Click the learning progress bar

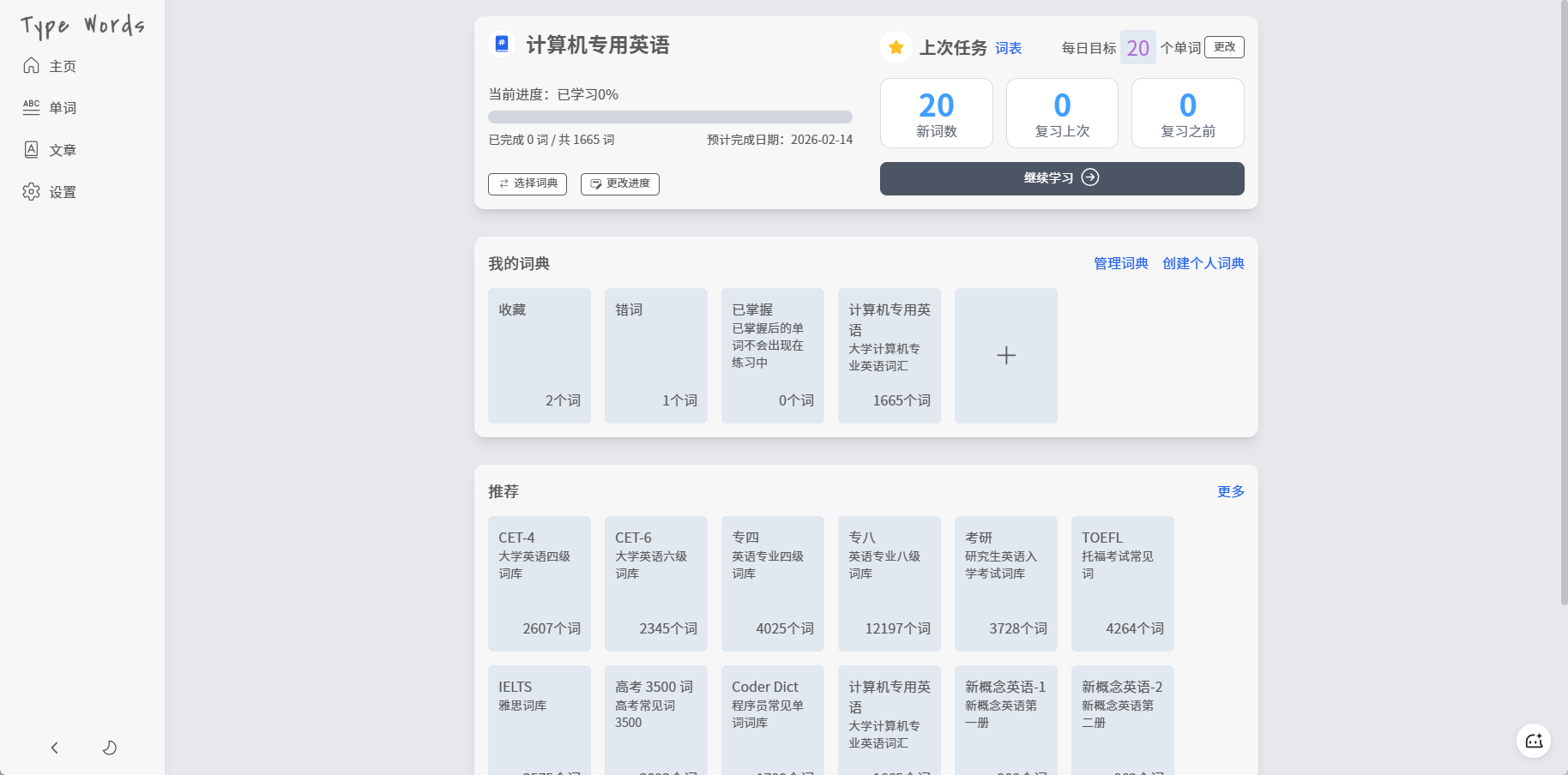click(x=669, y=117)
